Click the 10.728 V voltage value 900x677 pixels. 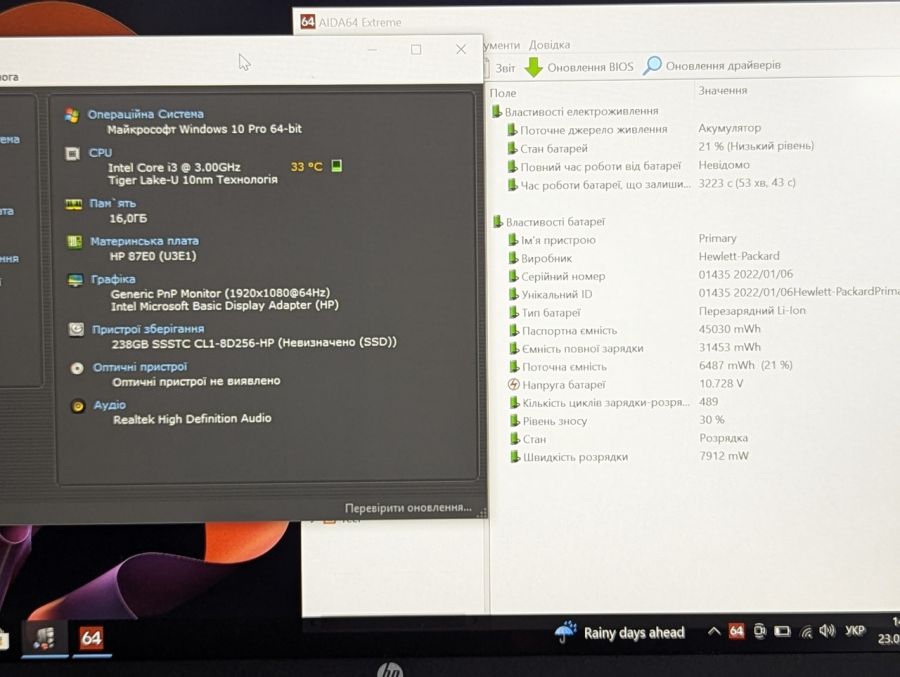[x=721, y=383]
